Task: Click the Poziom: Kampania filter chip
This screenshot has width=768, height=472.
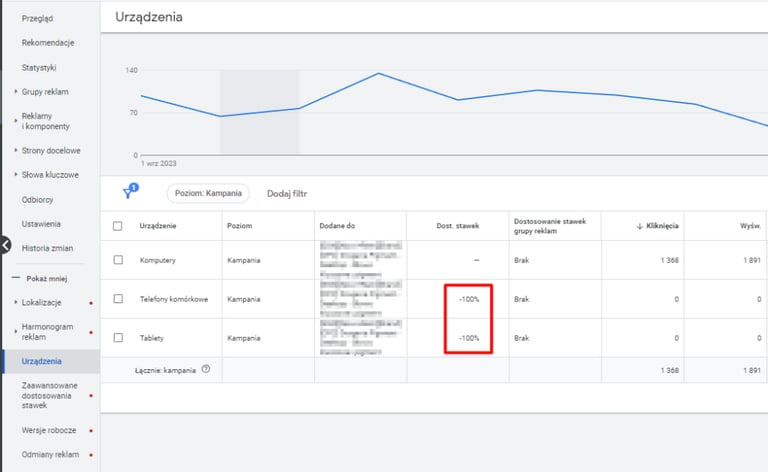Action: (210, 193)
